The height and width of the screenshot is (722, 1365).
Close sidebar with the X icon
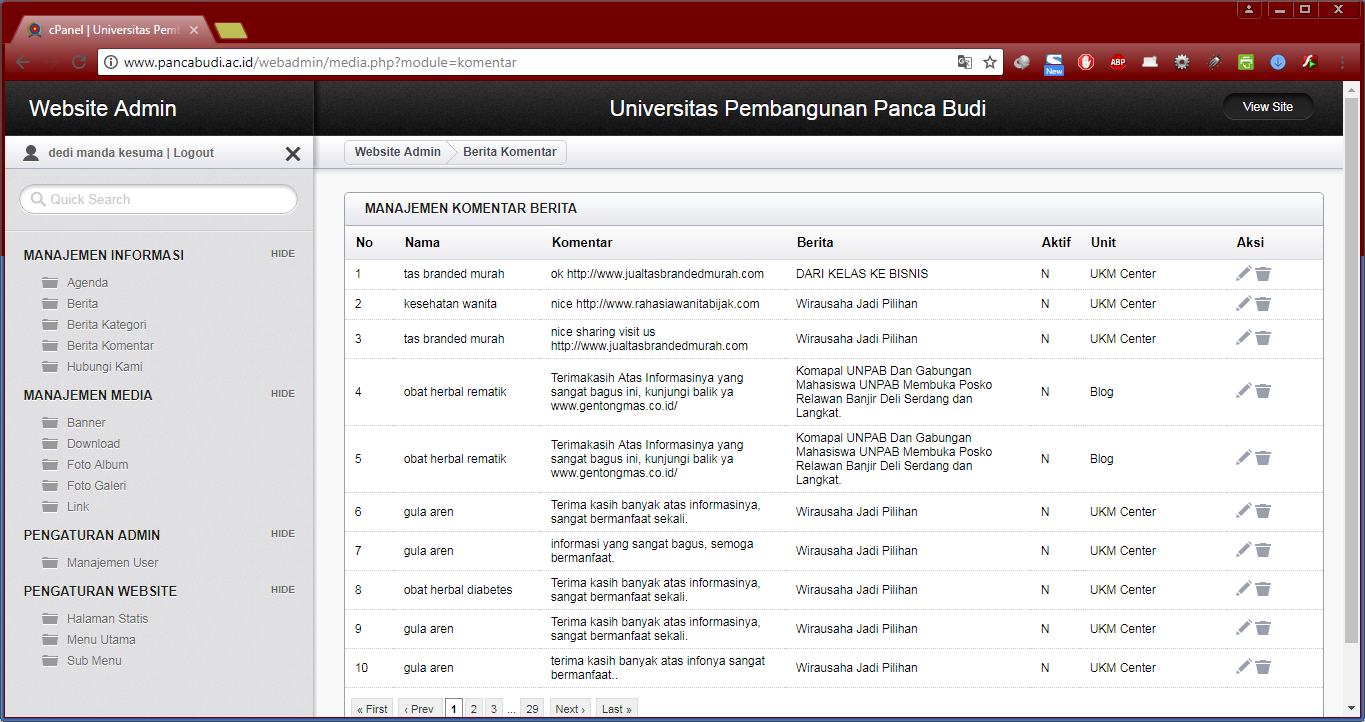point(293,154)
